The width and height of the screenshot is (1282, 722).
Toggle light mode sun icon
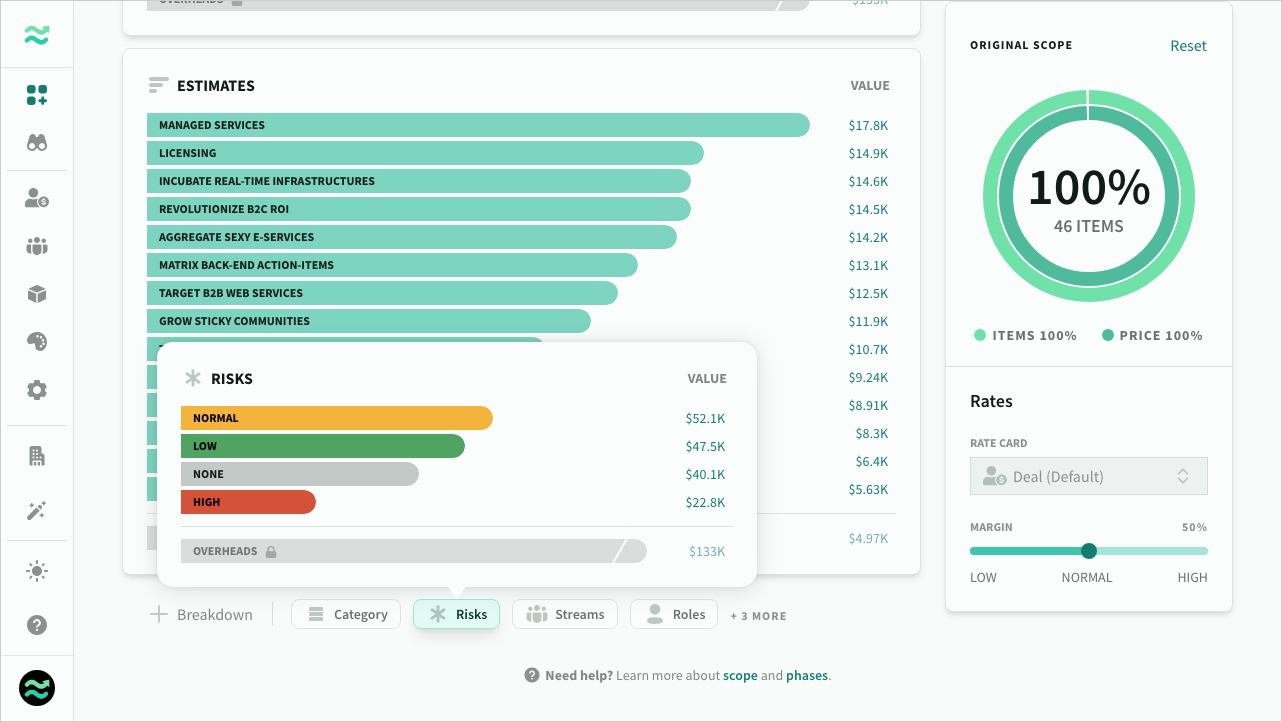37,571
